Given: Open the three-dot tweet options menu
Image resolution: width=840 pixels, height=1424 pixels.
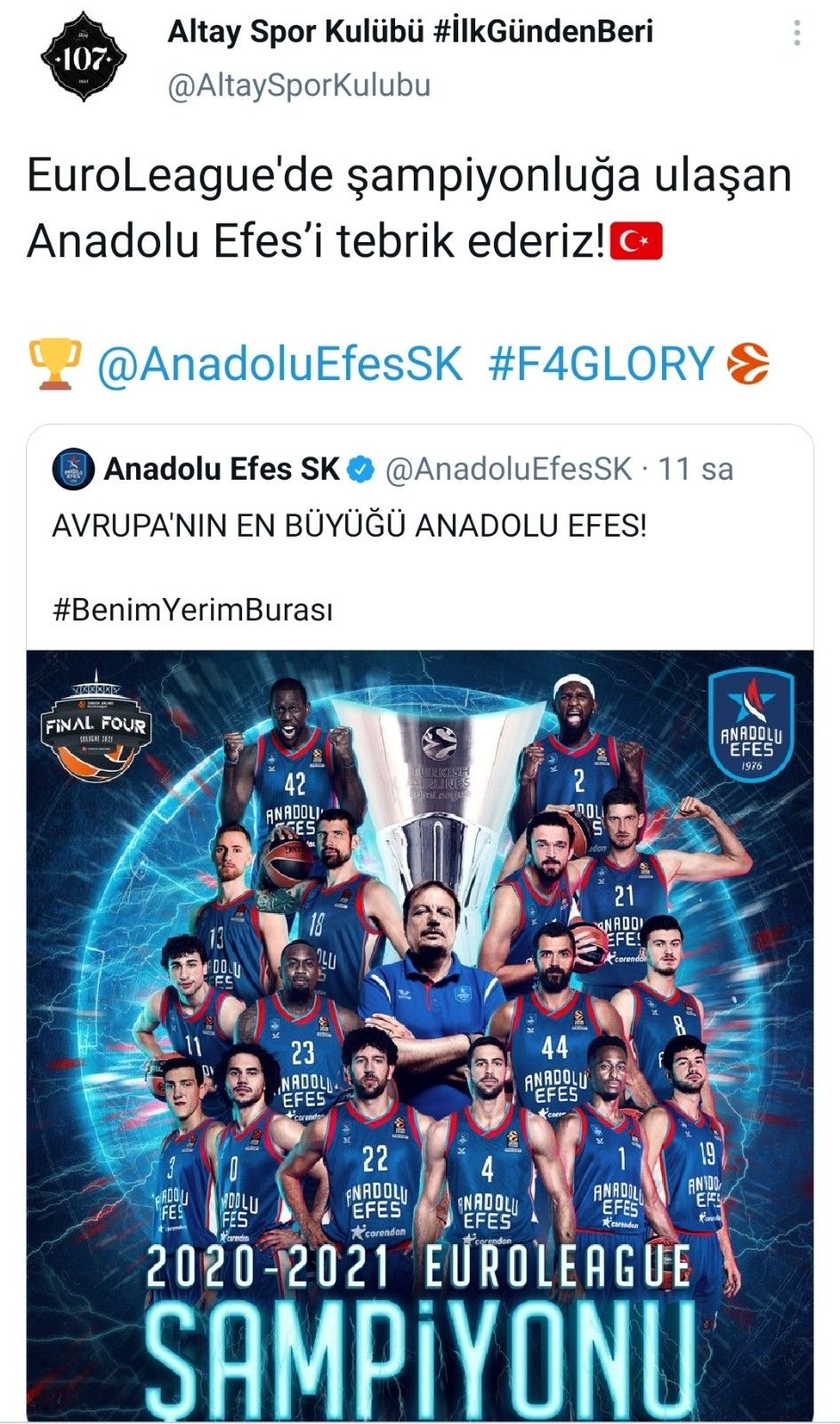Looking at the screenshot, I should (x=797, y=33).
